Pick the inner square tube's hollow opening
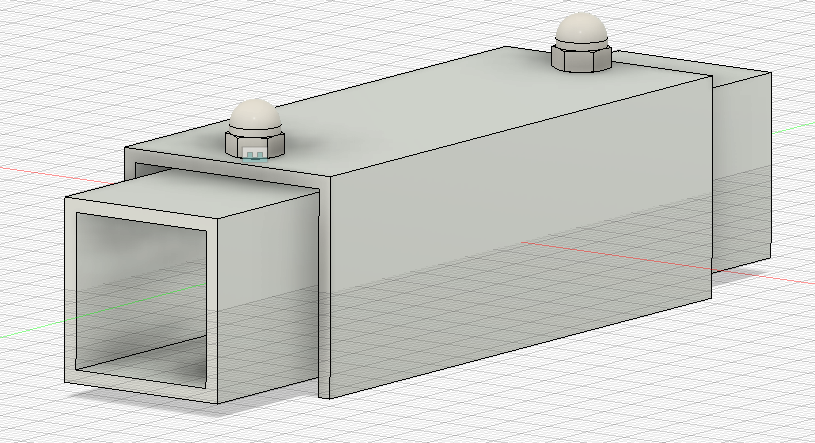This screenshot has height=443, width=815. [x=141, y=300]
